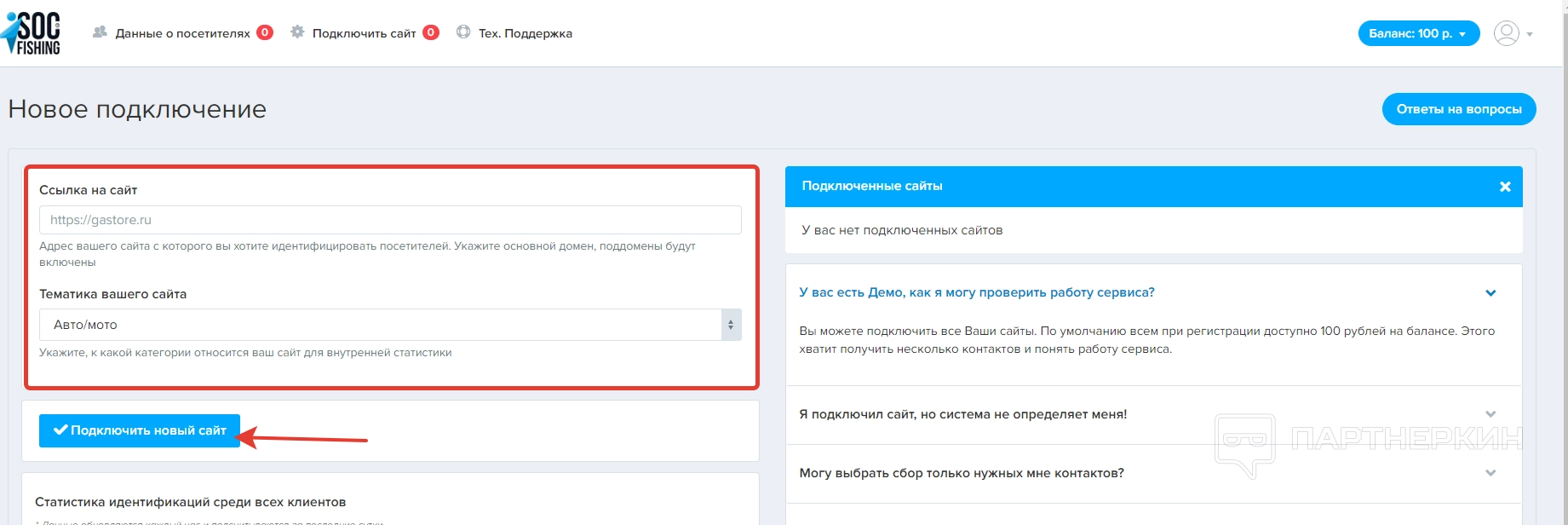Expand the 'система не определяет меня' chevron
The image size is (1568, 525).
[x=1490, y=414]
